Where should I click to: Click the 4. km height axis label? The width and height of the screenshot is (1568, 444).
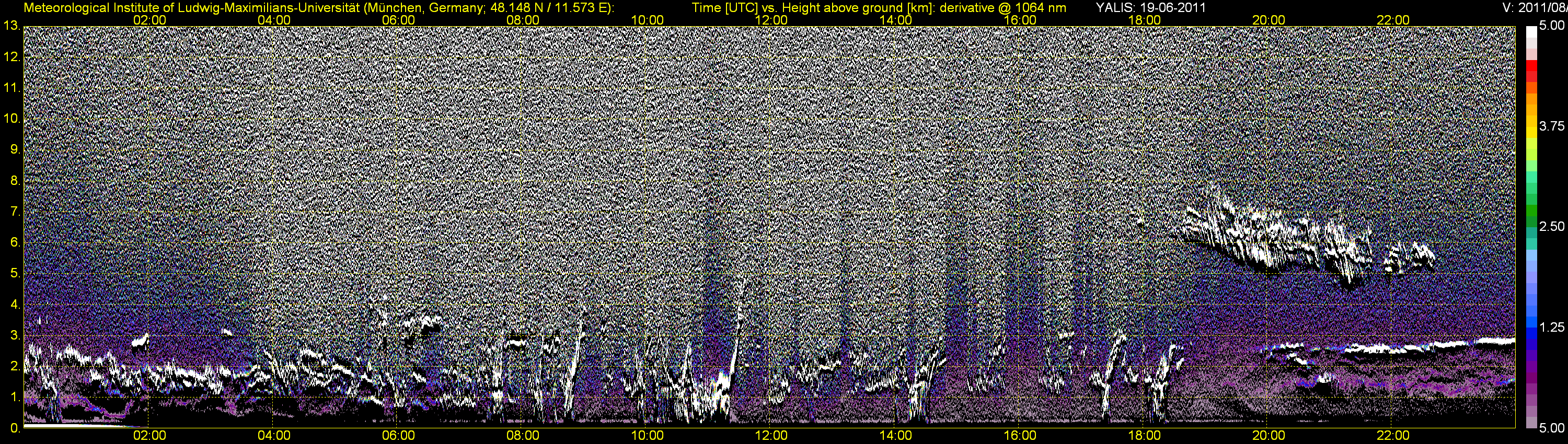[x=15, y=304]
